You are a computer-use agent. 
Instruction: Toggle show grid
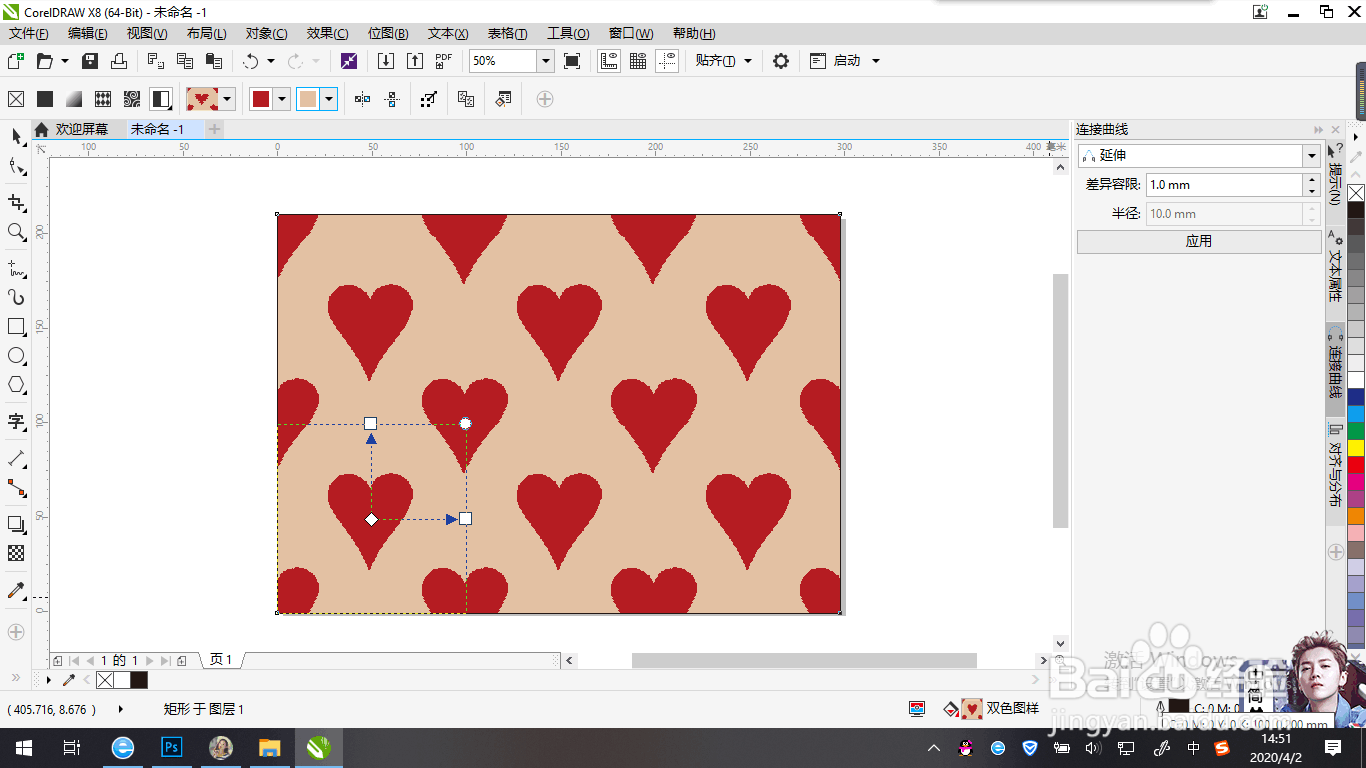(x=638, y=61)
